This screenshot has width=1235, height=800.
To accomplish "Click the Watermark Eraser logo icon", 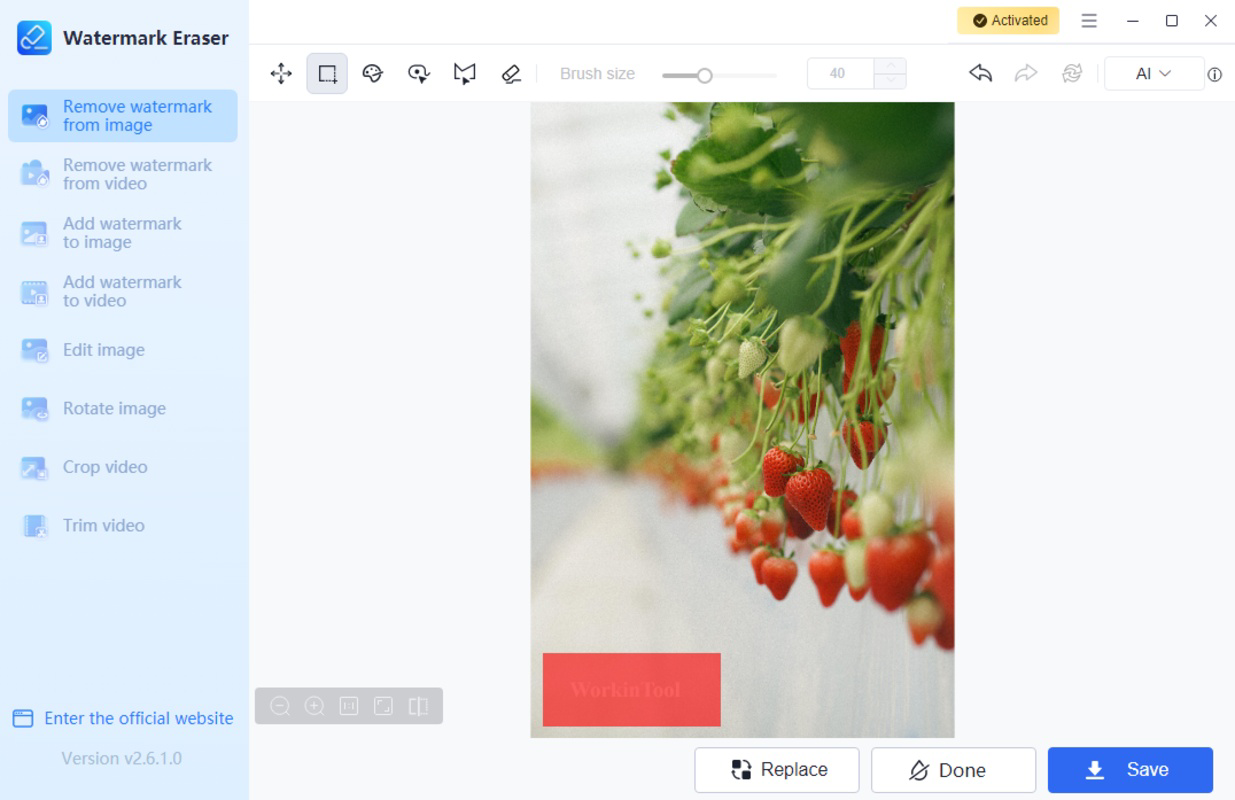I will [x=34, y=38].
